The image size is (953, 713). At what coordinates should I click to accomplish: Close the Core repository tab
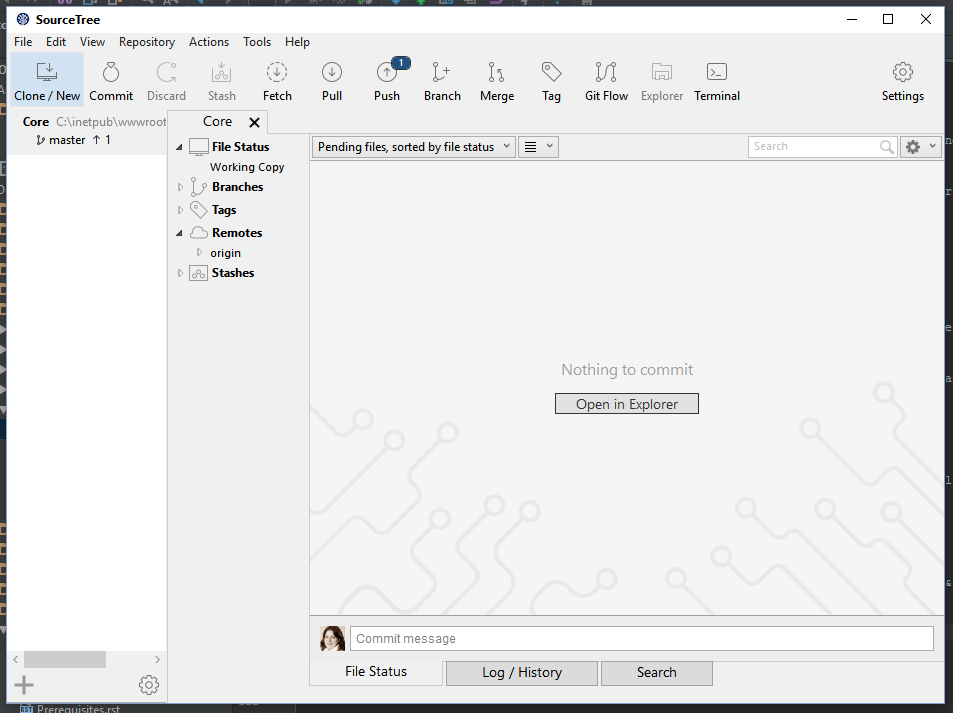(x=255, y=122)
